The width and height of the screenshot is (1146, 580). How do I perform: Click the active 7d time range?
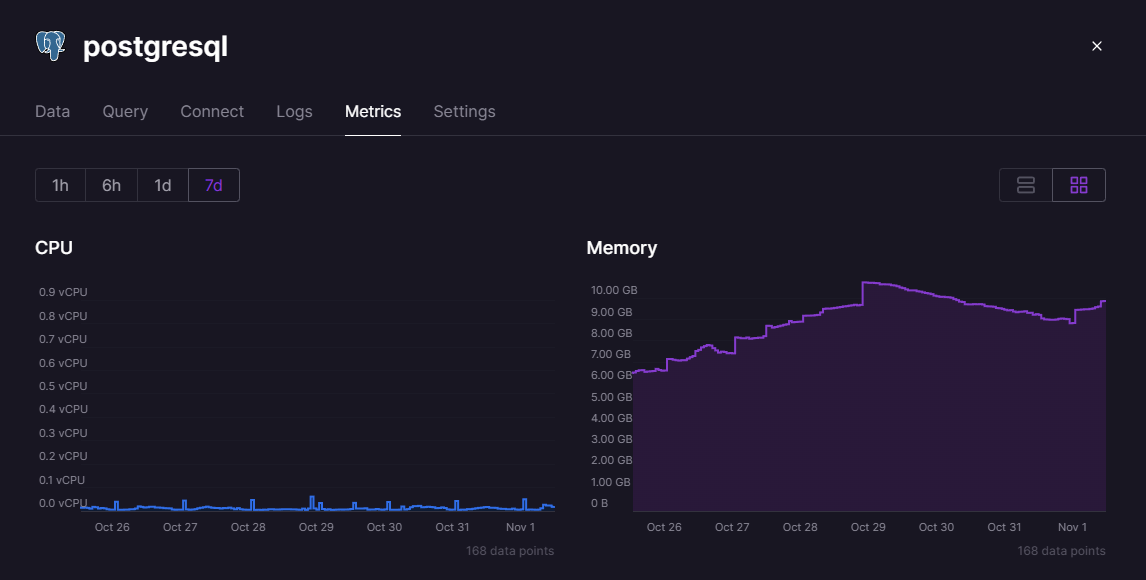[213, 184]
